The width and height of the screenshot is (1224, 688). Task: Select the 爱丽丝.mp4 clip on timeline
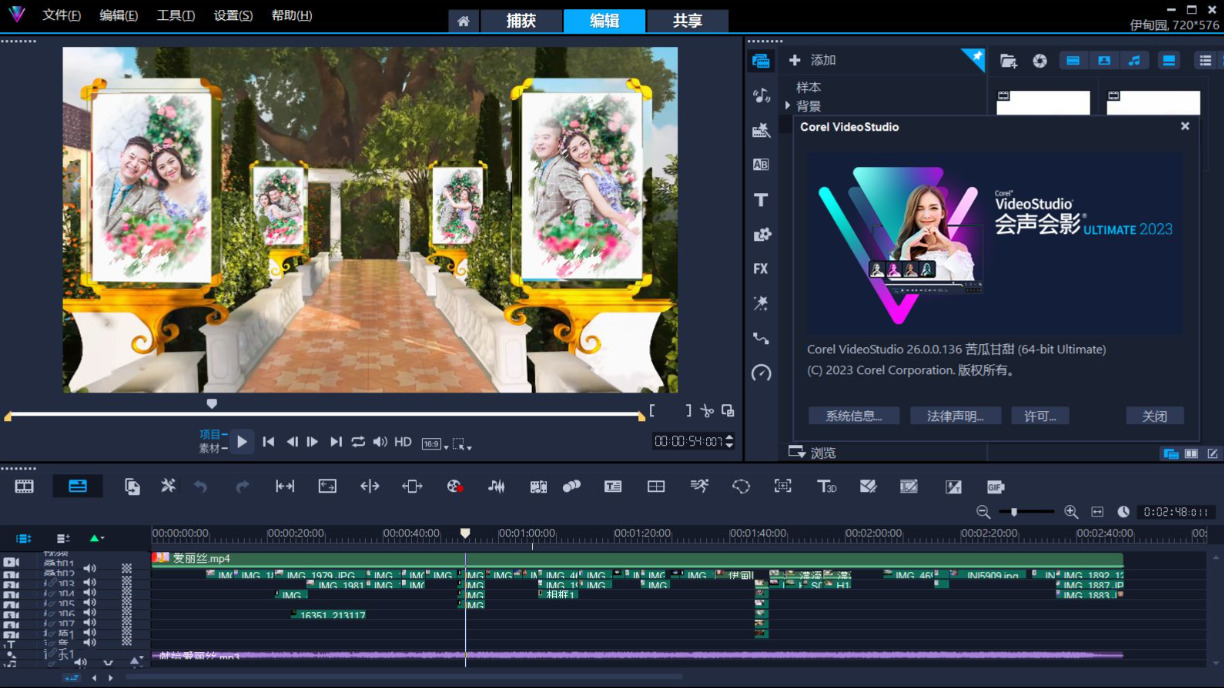point(637,558)
